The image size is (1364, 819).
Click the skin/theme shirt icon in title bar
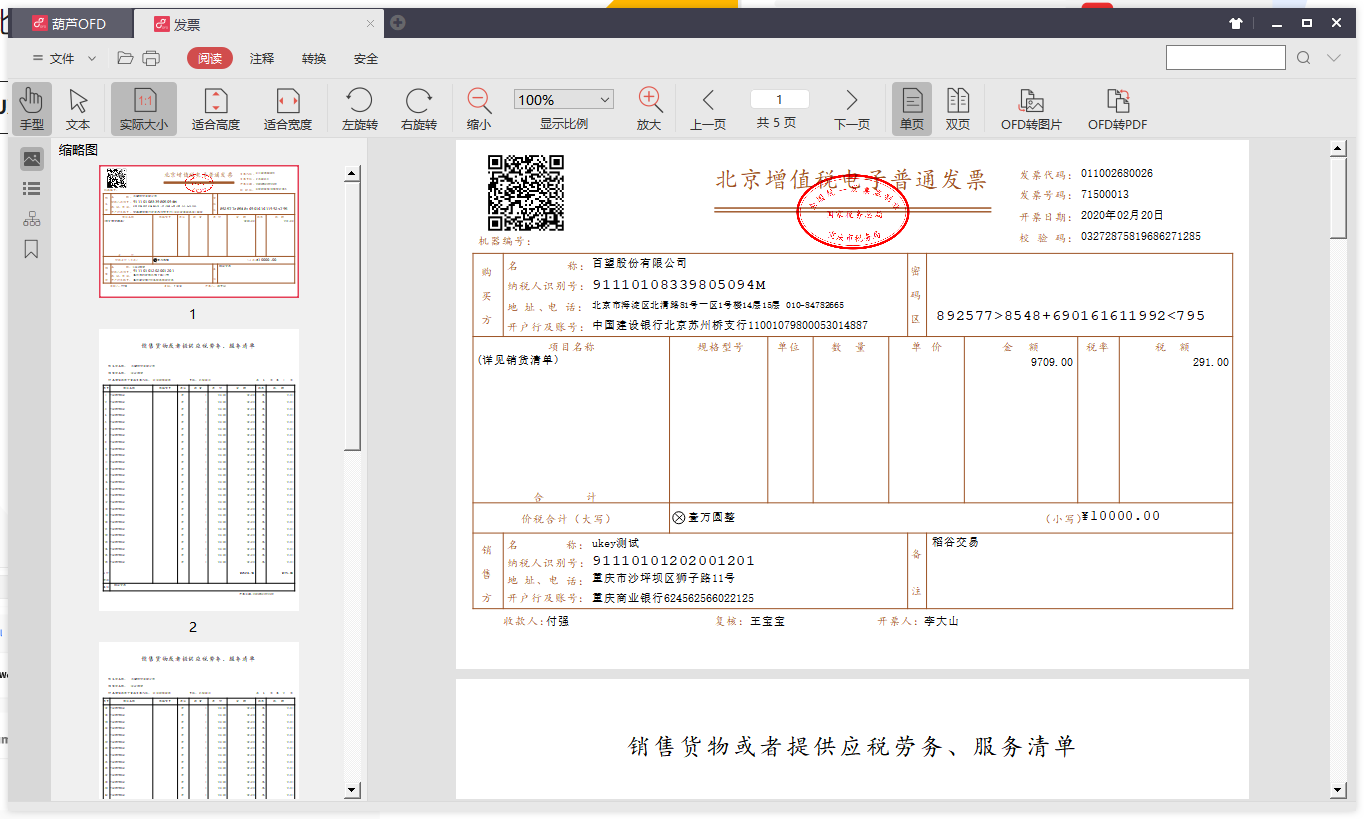[x=1236, y=23]
